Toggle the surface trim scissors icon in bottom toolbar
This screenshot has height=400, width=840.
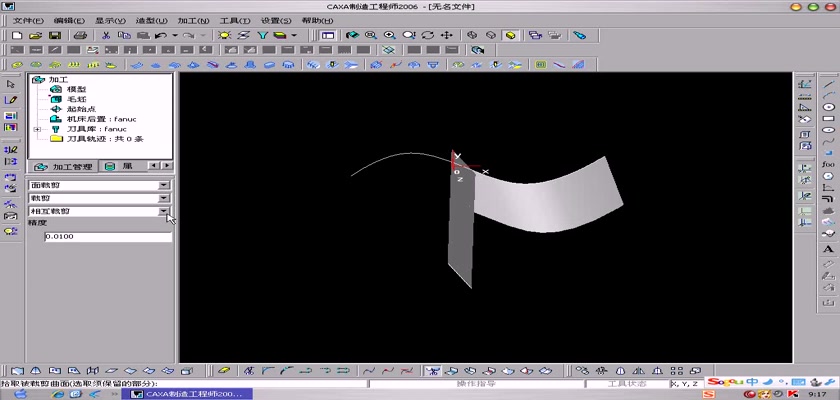433,371
